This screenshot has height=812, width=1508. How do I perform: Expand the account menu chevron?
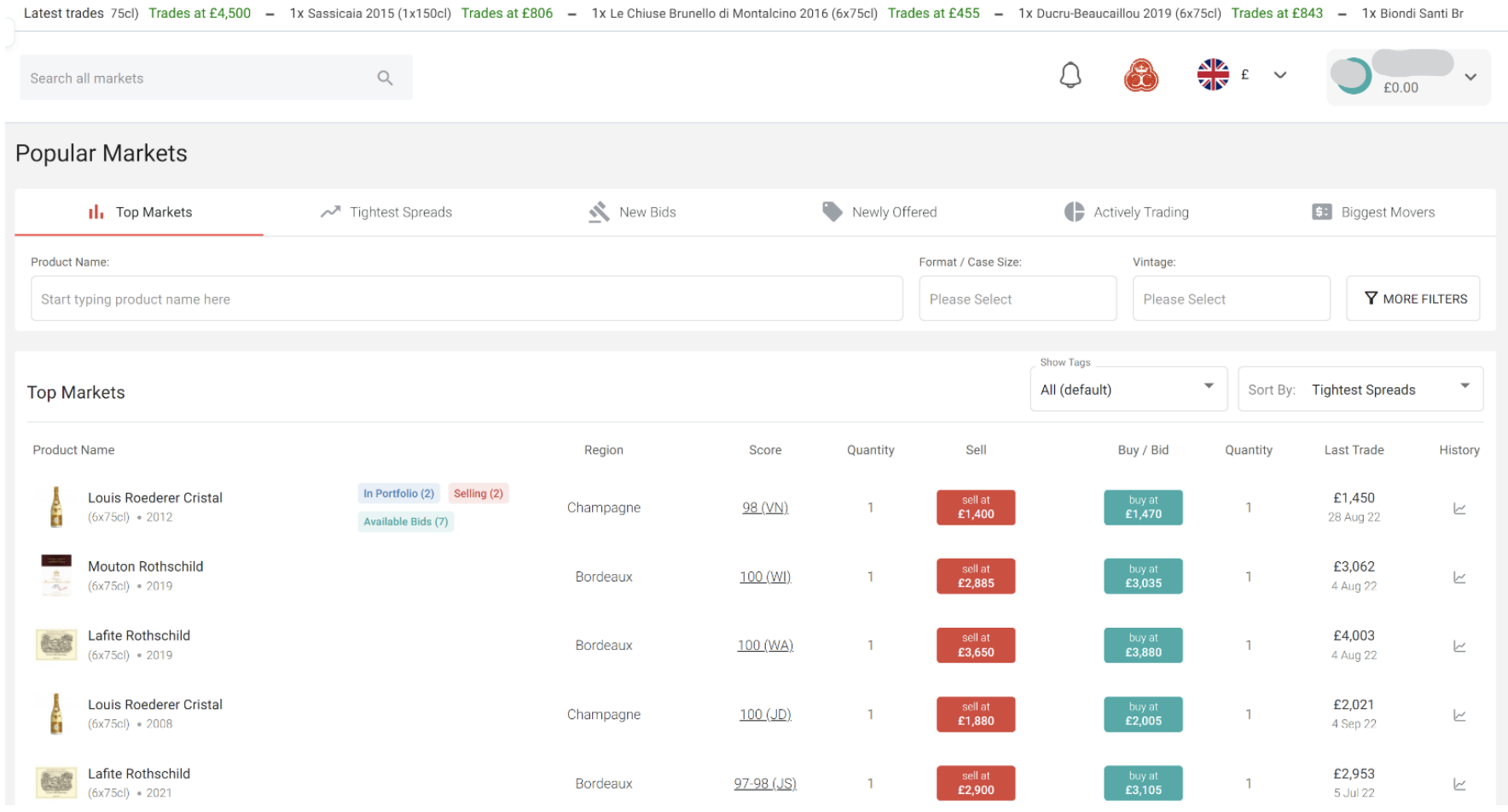(x=1470, y=77)
